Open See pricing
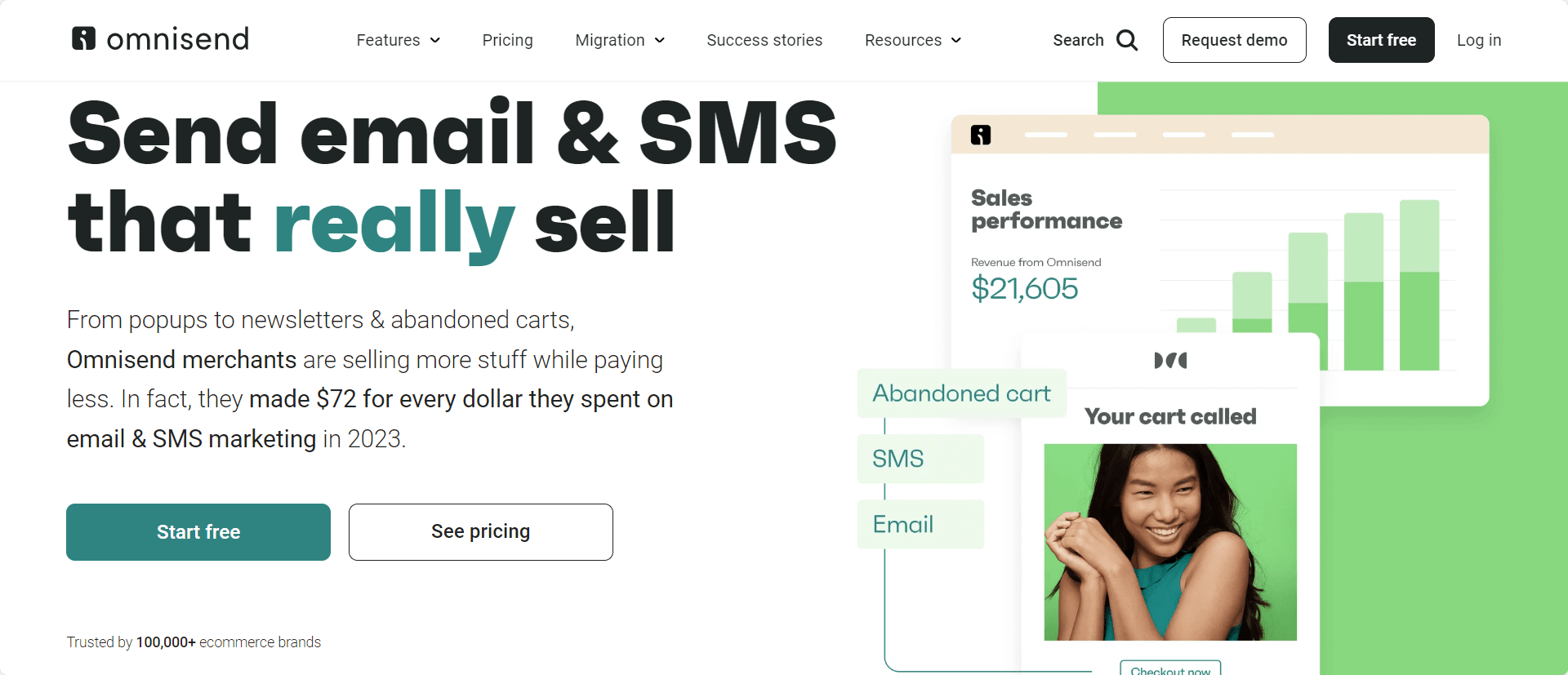This screenshot has width=1568, height=675. click(x=480, y=531)
